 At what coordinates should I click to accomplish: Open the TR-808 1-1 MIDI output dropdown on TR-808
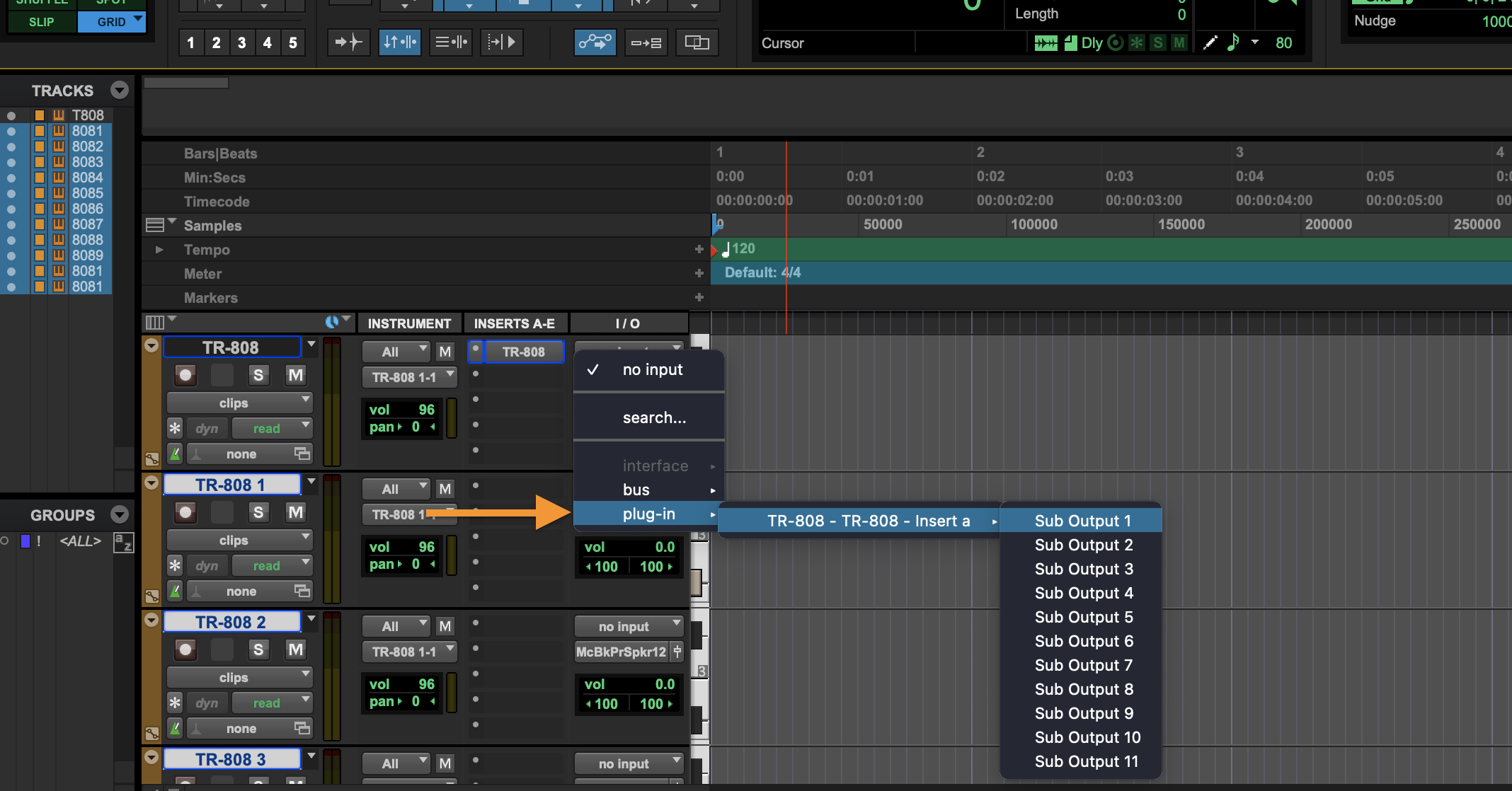409,377
